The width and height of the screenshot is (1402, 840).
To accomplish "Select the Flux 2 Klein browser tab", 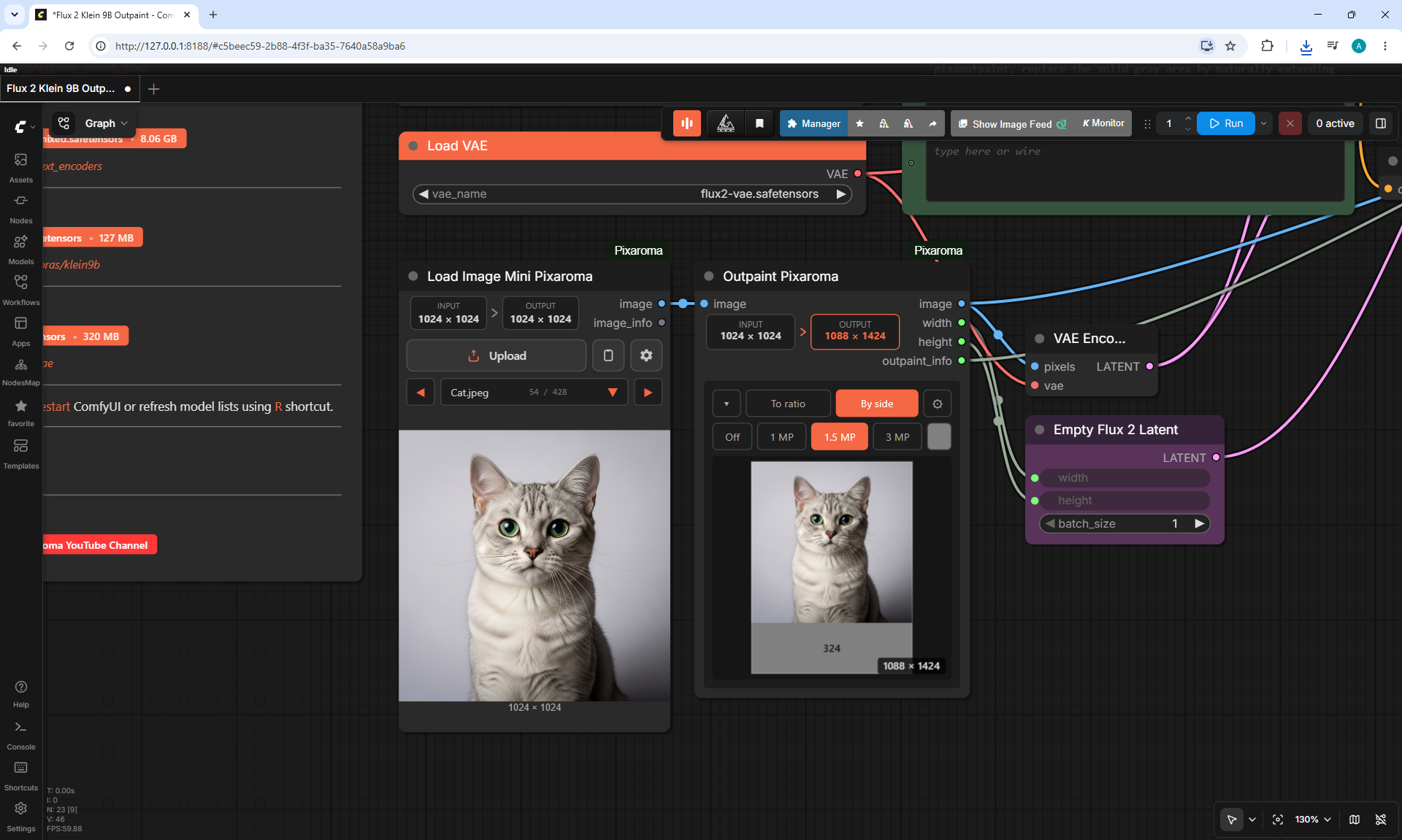I will [x=113, y=15].
